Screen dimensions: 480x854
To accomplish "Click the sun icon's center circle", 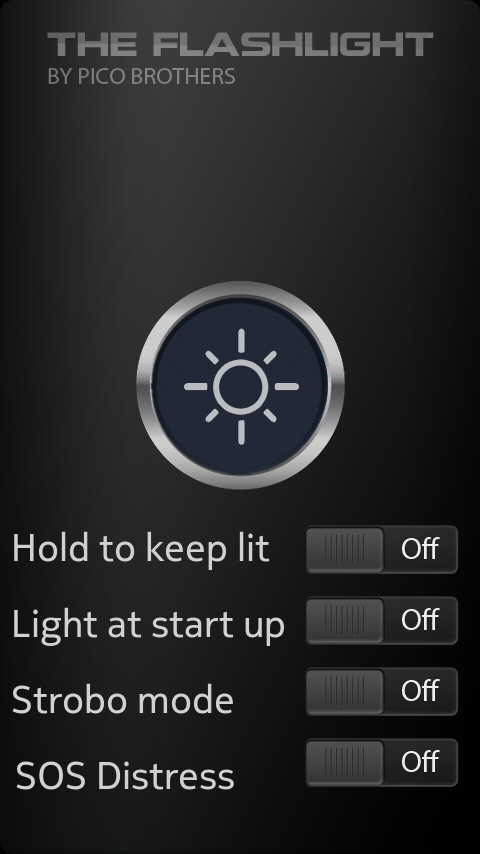I will pyautogui.click(x=241, y=386).
